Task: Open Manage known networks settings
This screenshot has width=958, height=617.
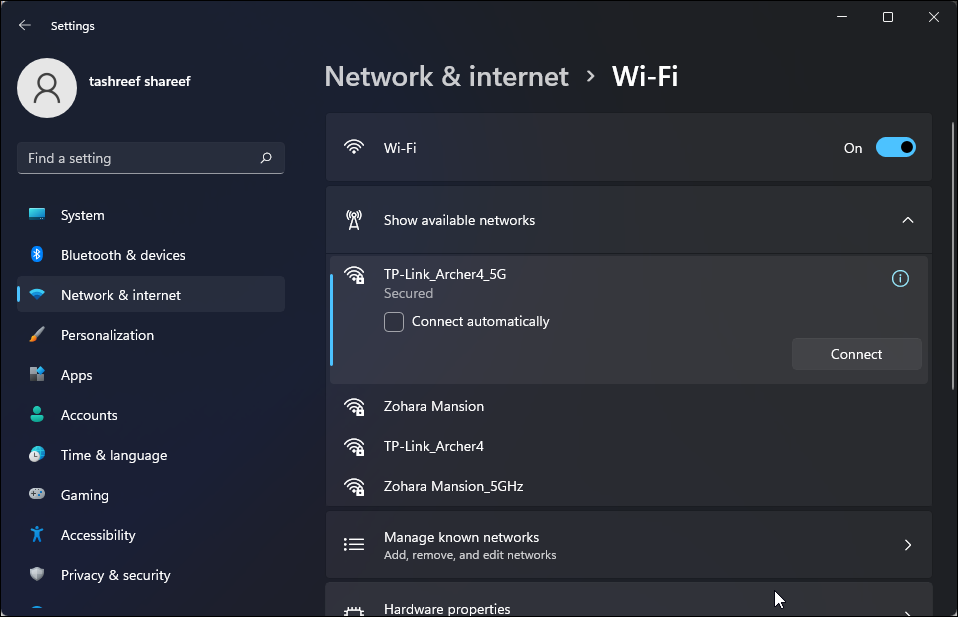Action: [628, 544]
